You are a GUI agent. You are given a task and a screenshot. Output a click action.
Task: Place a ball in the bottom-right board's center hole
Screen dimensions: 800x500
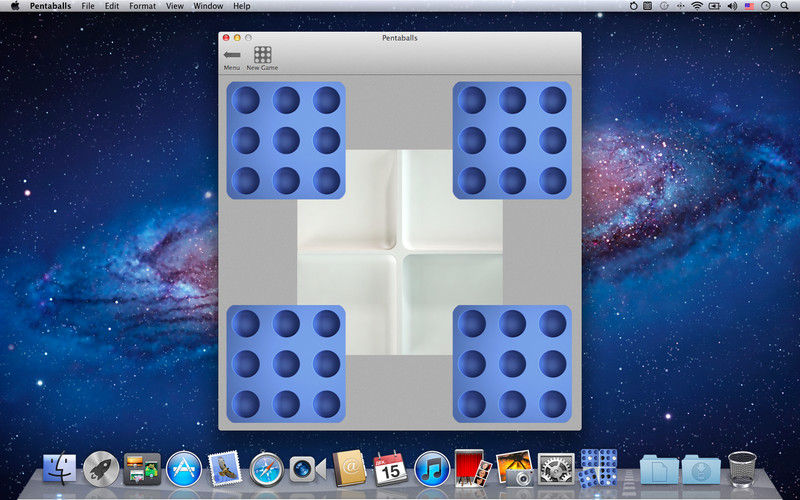(x=512, y=364)
